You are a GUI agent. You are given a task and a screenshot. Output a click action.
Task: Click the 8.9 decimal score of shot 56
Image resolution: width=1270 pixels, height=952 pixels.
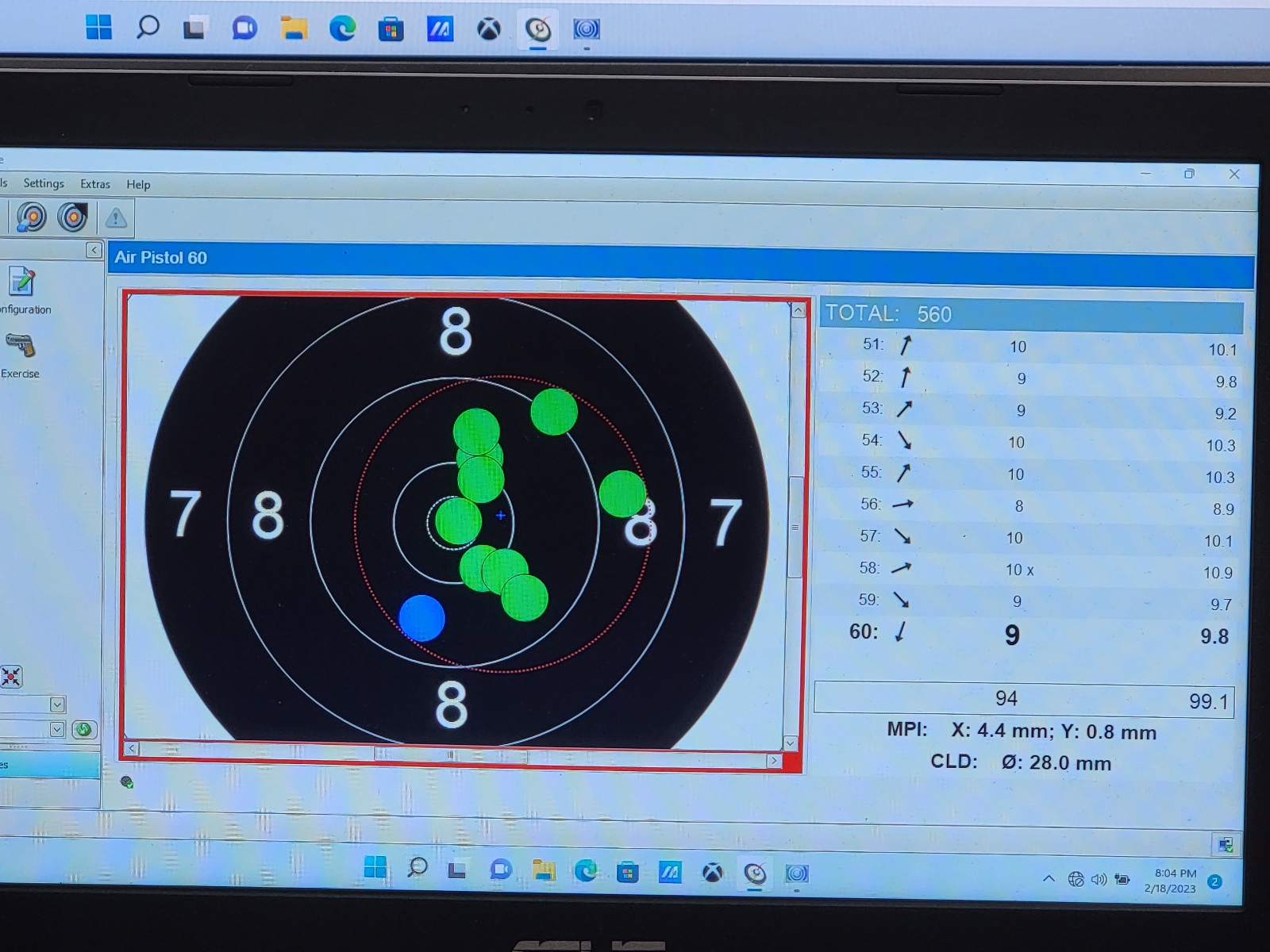(x=1223, y=509)
